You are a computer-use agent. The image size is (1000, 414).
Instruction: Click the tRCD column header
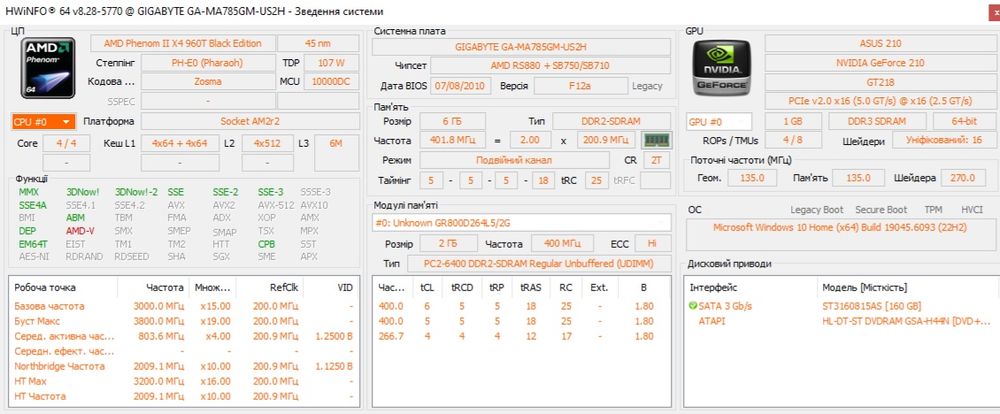click(x=462, y=288)
